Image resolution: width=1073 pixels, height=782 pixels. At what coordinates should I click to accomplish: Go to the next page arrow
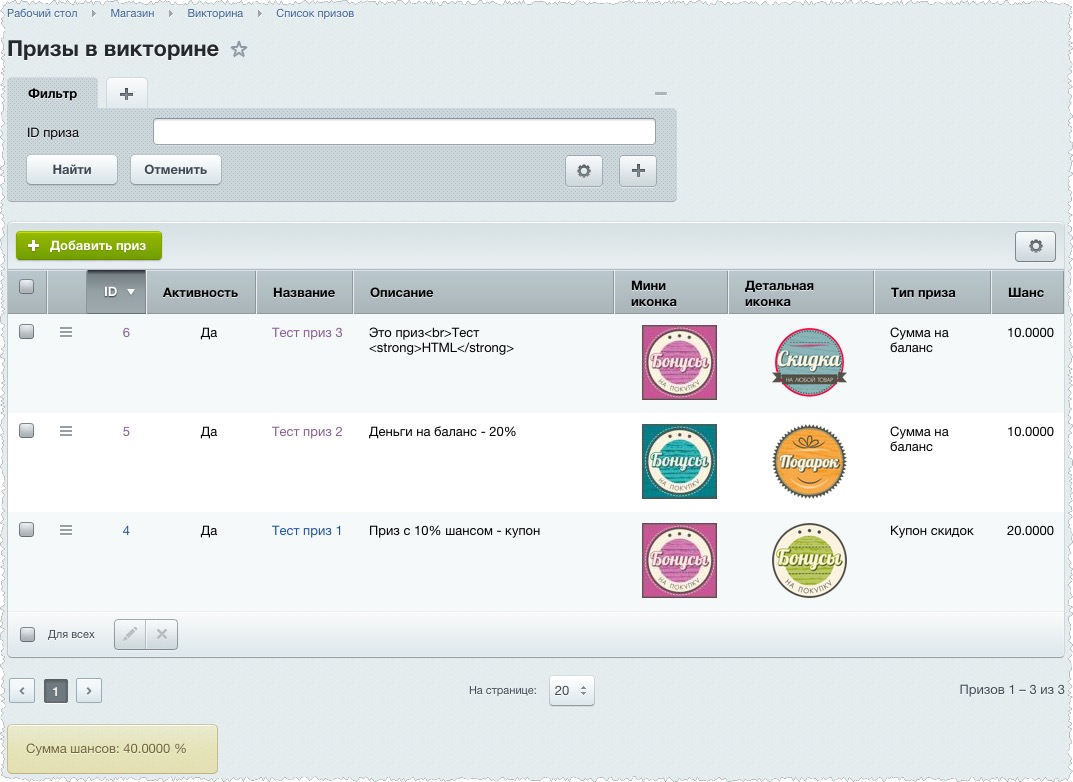click(89, 690)
